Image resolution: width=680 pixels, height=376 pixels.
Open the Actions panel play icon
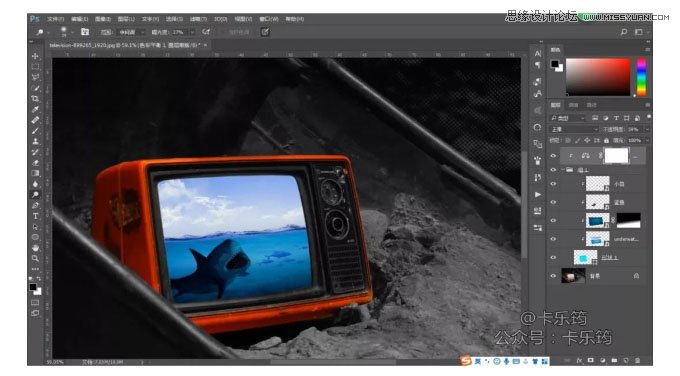point(538,194)
